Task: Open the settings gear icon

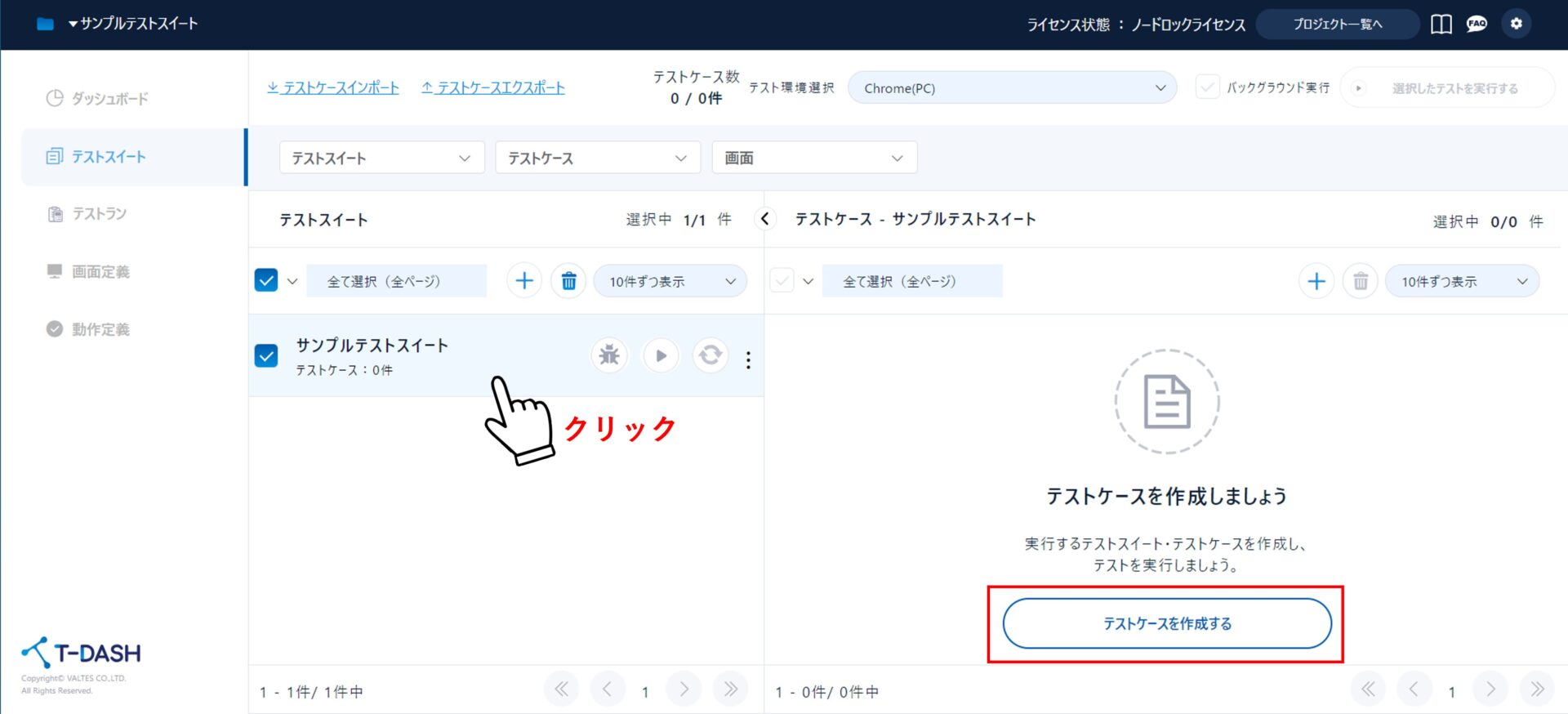Action: click(1517, 24)
